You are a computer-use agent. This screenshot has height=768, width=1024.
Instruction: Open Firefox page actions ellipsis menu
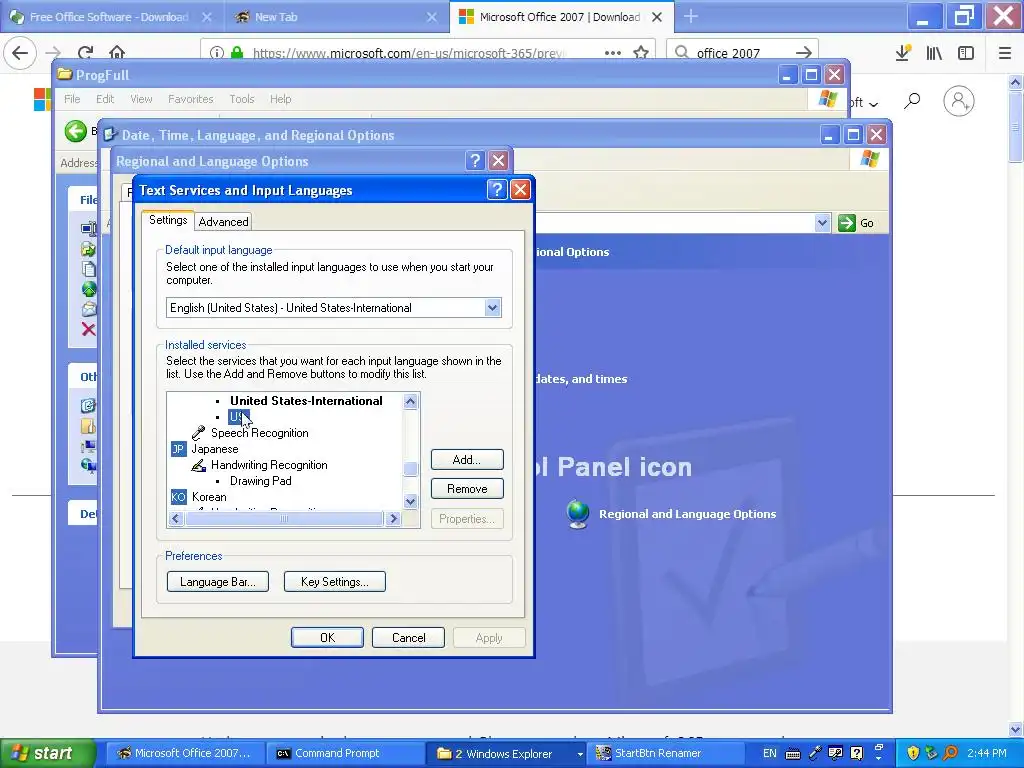[x=613, y=53]
